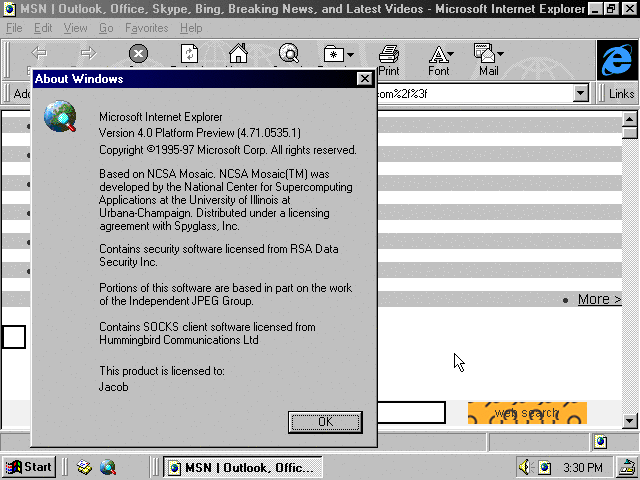This screenshot has height=480, width=640.
Task: Click the address bar URL field
Action: point(475,93)
